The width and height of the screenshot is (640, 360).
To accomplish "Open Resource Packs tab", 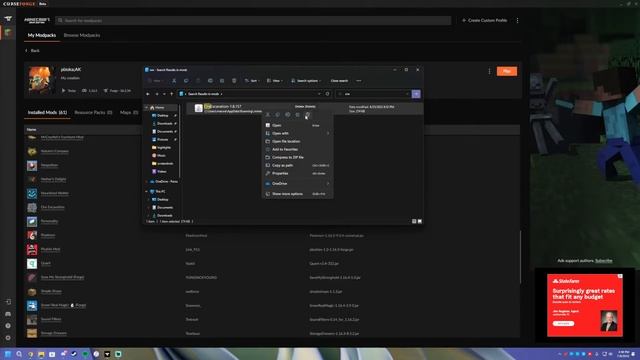I will pos(93,112).
